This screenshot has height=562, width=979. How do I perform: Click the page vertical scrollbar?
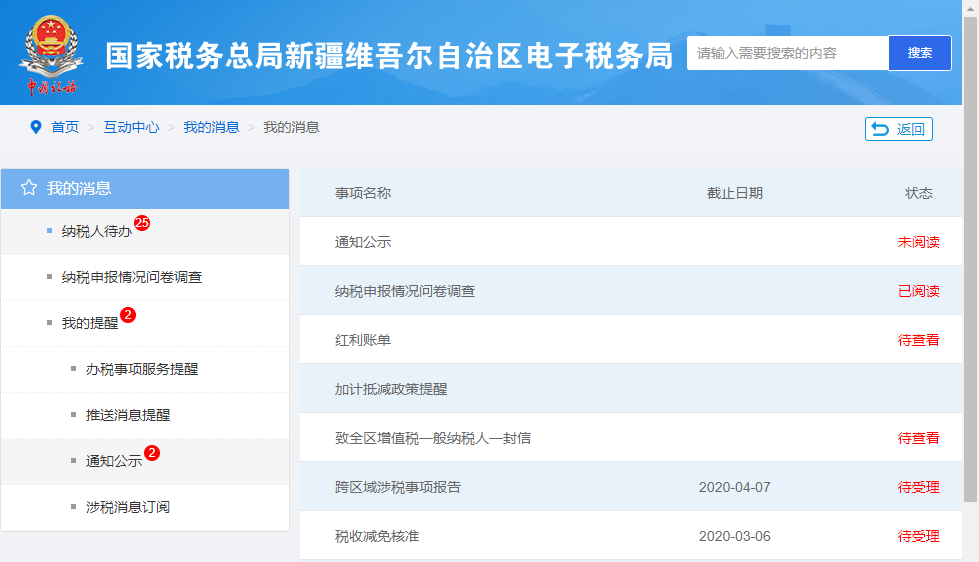pos(970,259)
